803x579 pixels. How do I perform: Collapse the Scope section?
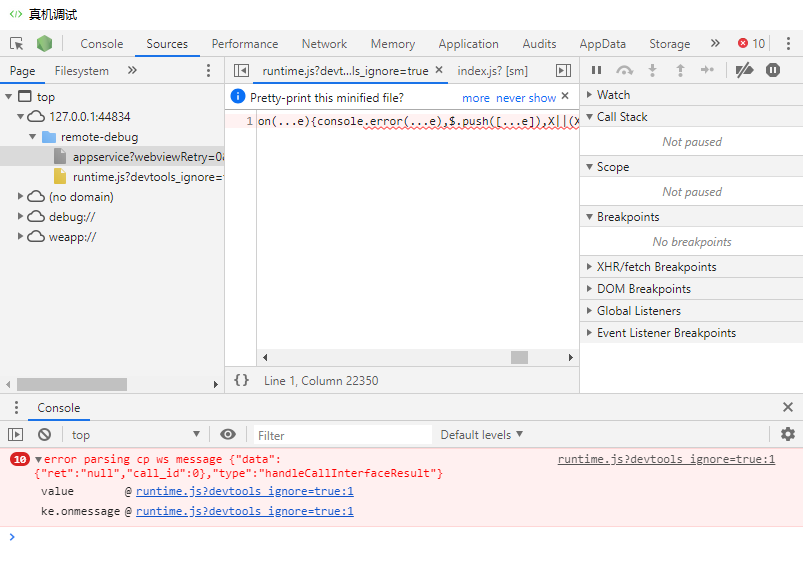click(x=691, y=167)
